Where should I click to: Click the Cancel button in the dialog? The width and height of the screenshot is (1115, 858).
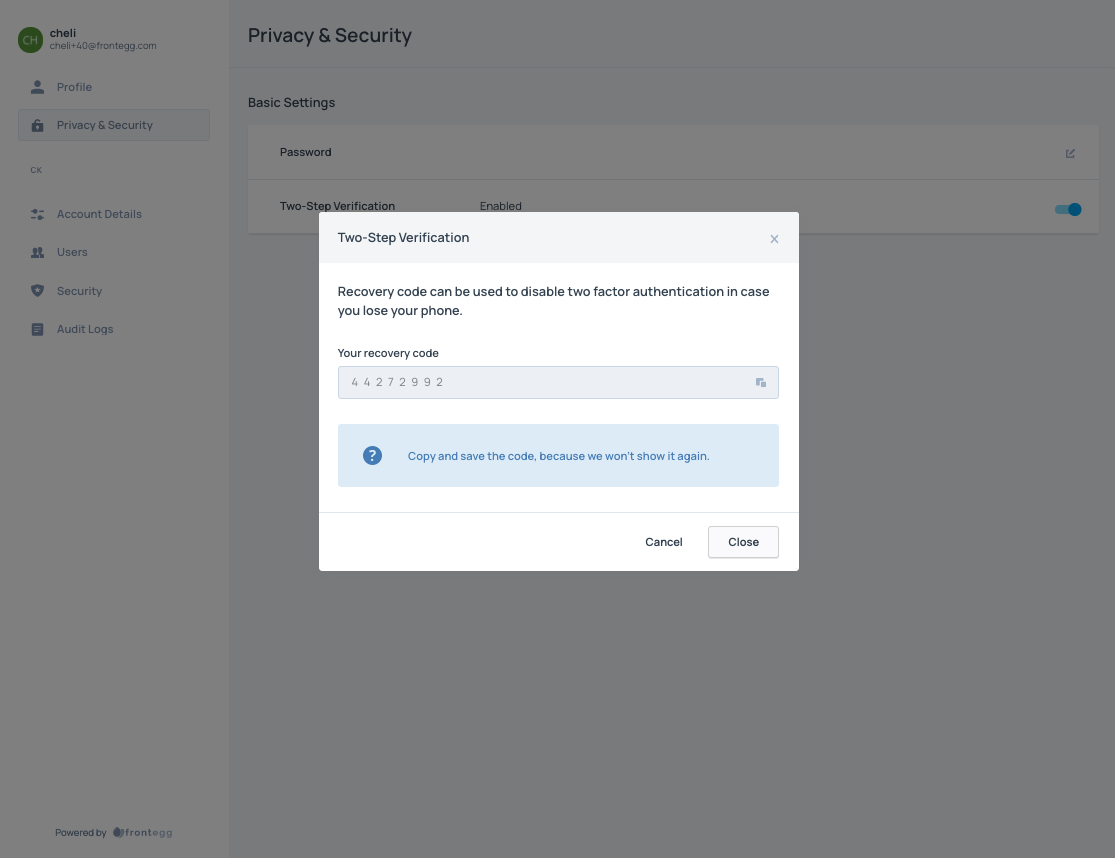[663, 542]
